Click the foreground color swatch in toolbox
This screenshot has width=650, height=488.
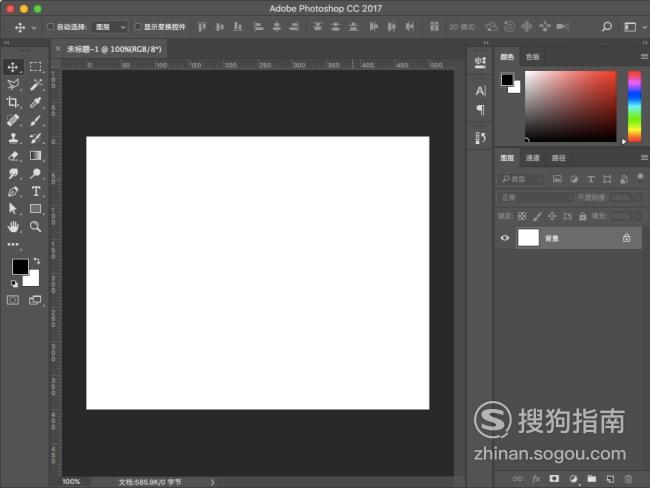pos(19,266)
